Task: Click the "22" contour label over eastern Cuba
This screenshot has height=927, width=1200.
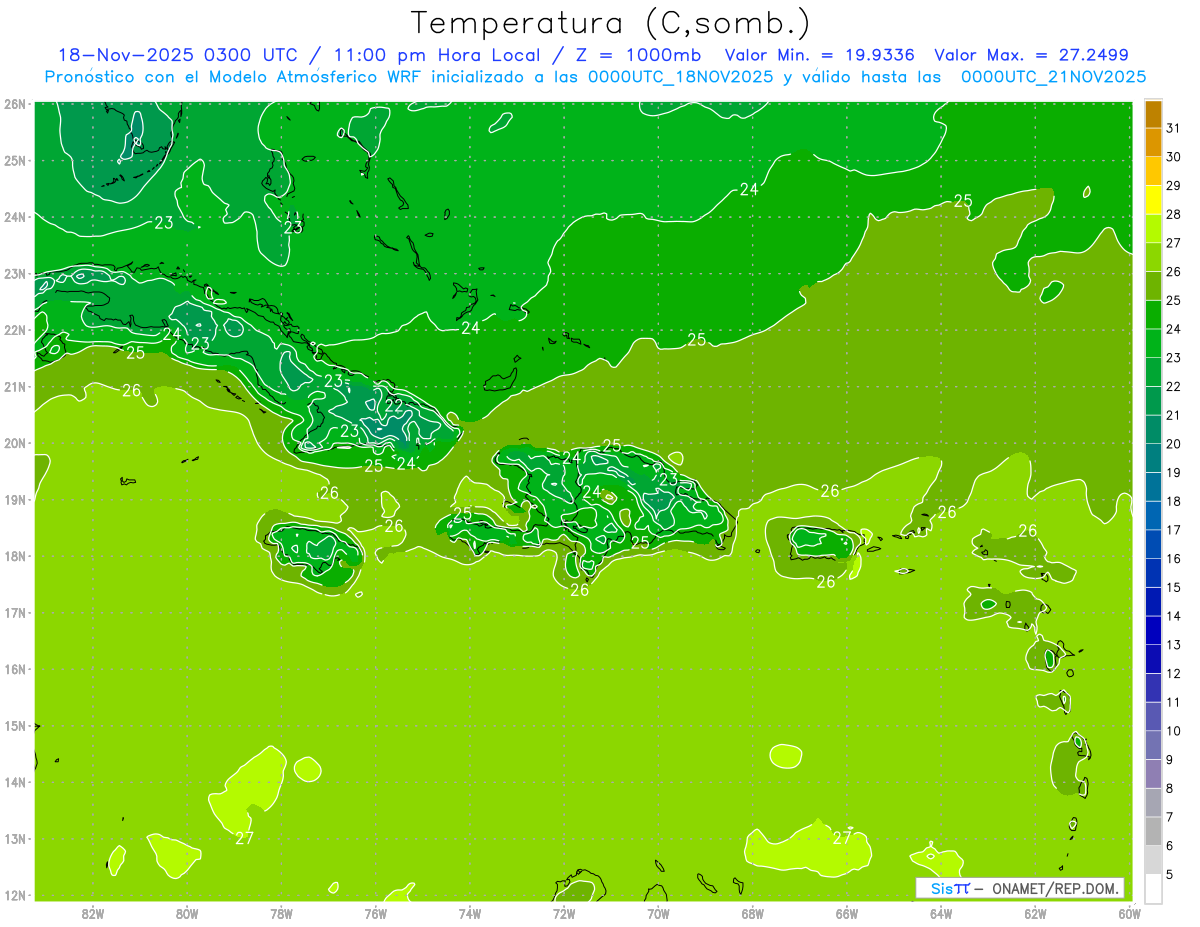Action: click(394, 405)
